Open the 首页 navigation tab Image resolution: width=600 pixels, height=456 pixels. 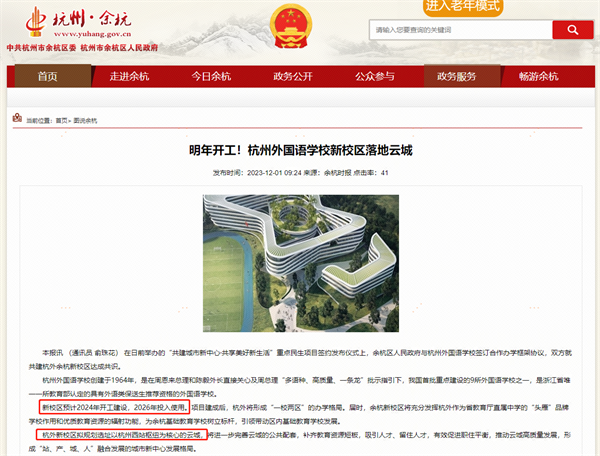48,76
